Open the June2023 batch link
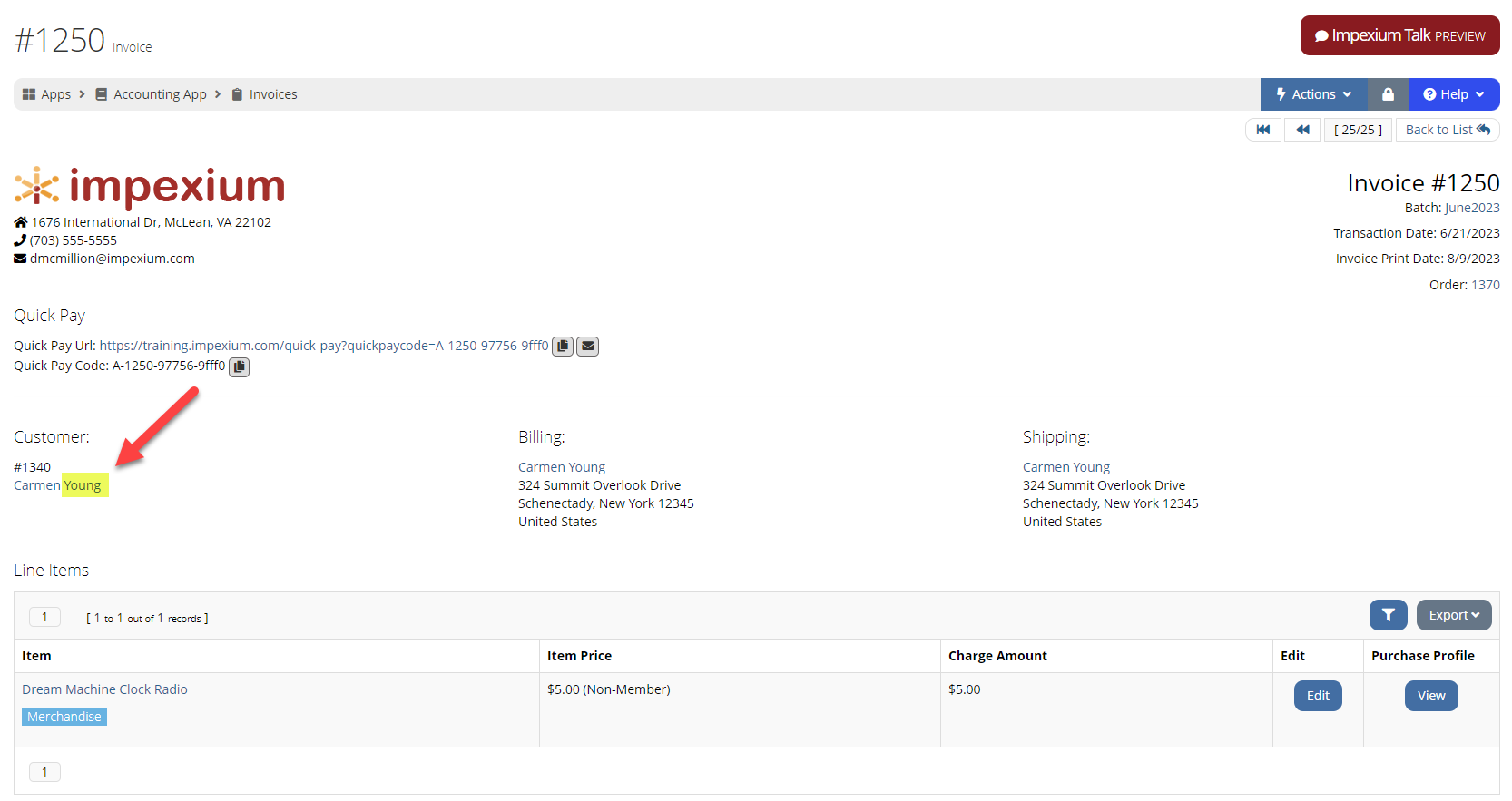The image size is (1512, 801). click(1472, 208)
